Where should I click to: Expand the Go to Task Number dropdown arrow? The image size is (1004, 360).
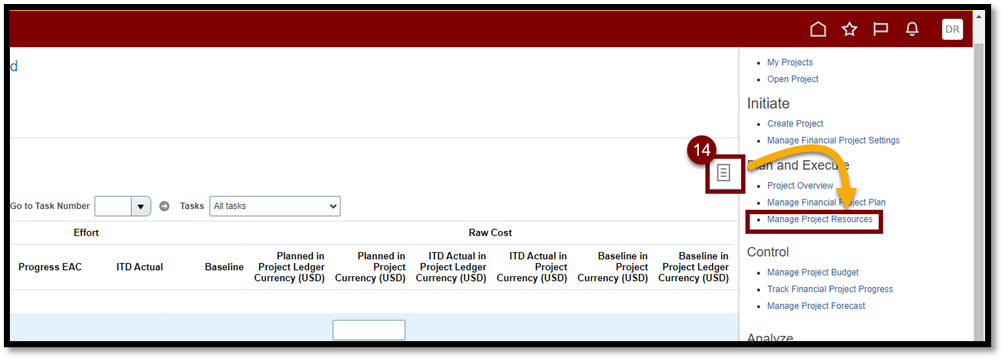coord(140,206)
